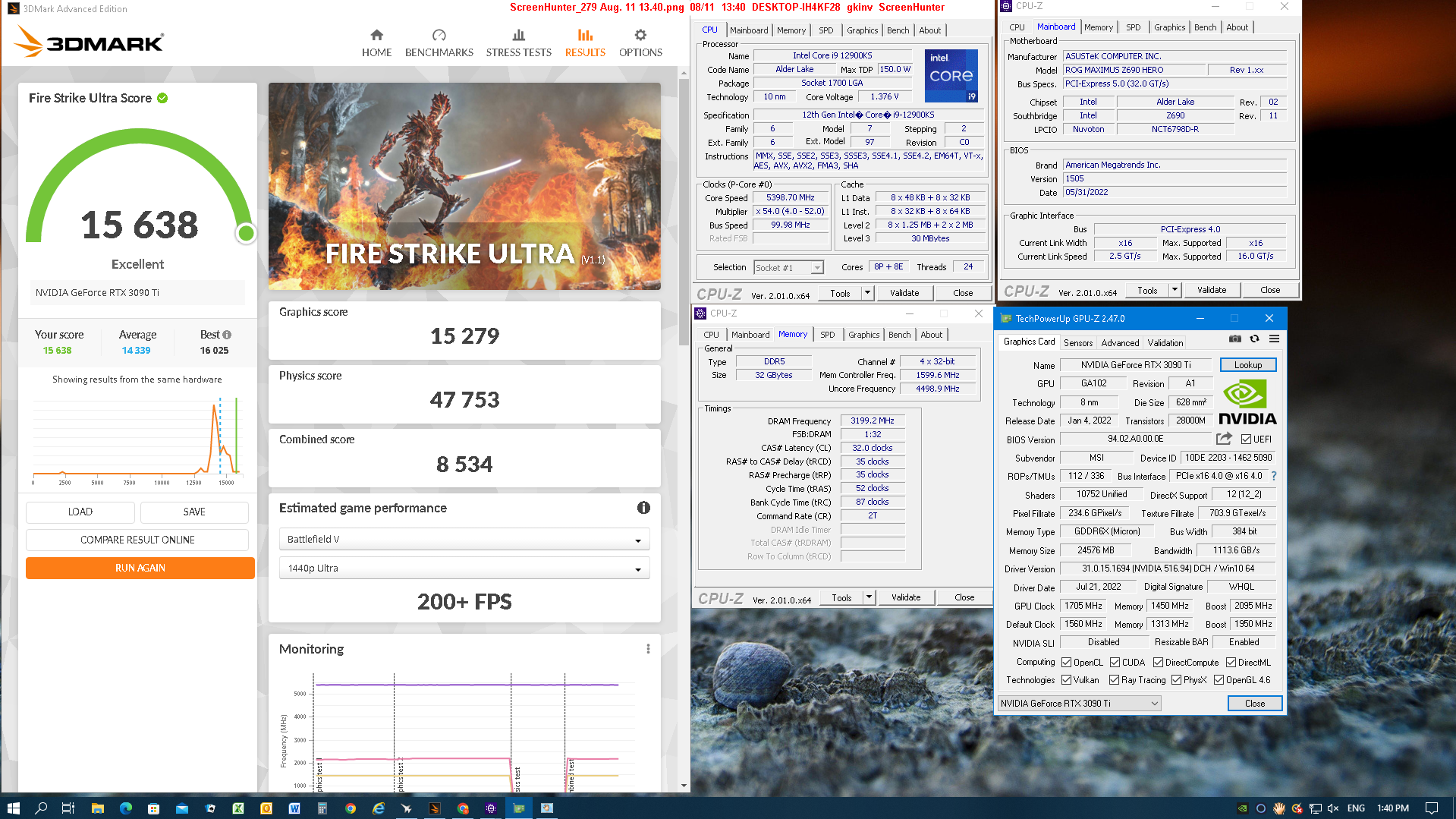Open the Calculator from the taskbar
This screenshot has height=819, width=1456.
(x=322, y=808)
